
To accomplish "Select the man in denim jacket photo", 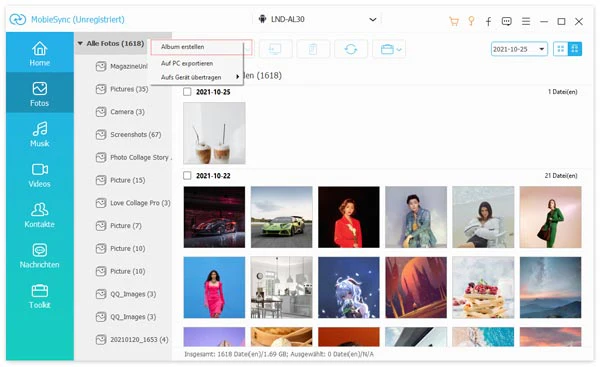I will tap(416, 217).
